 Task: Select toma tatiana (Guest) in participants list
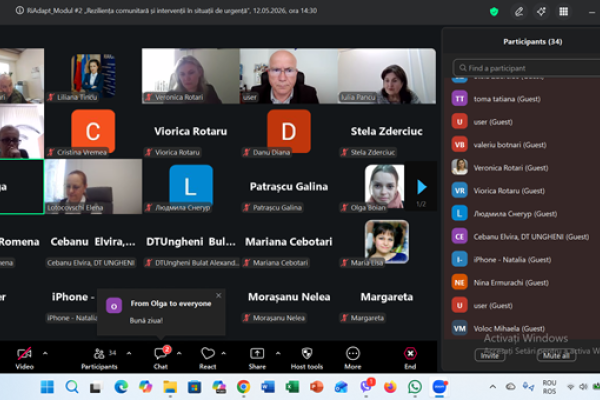(522, 99)
